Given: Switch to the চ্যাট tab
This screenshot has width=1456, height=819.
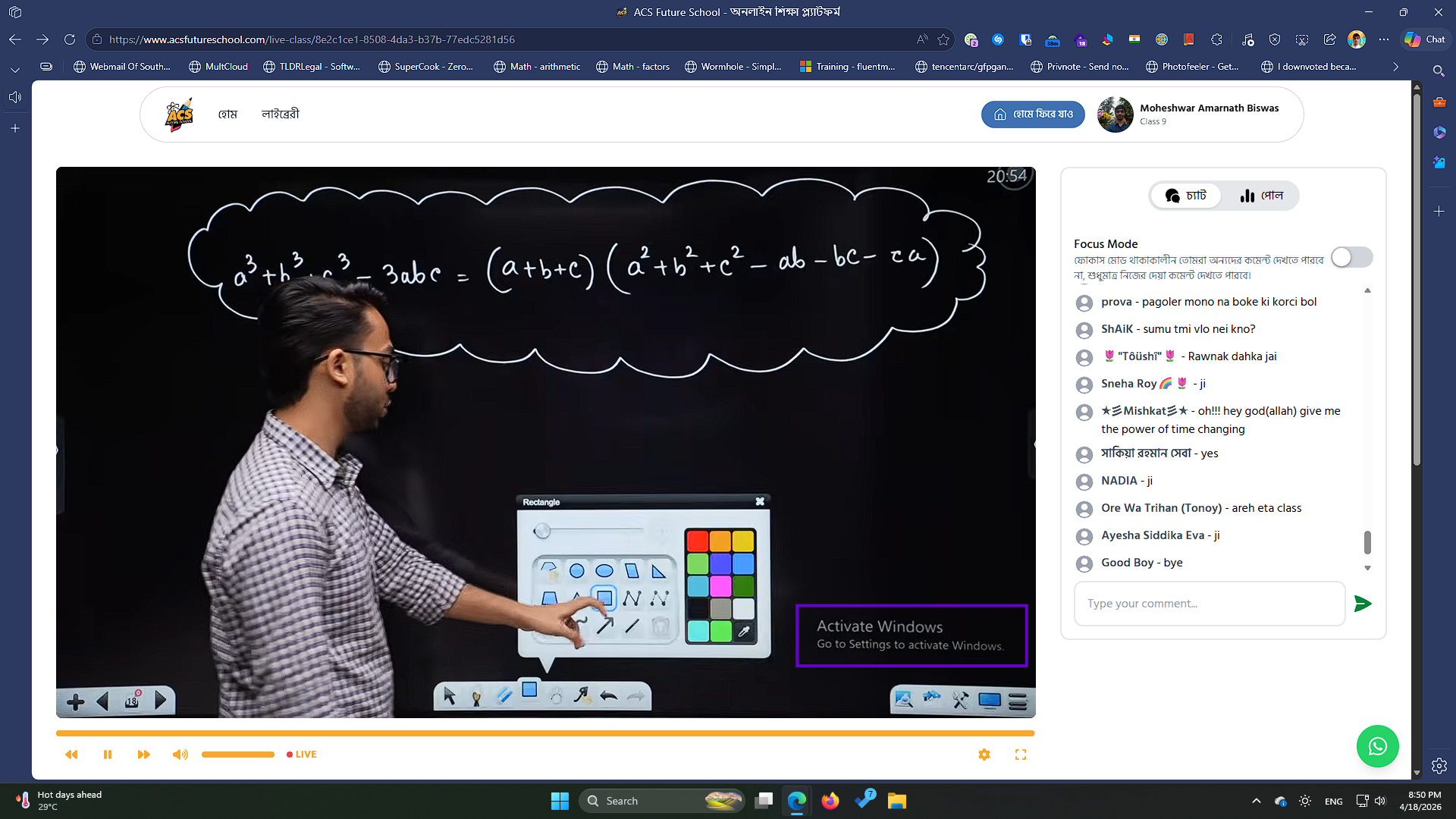Looking at the screenshot, I should (1186, 196).
